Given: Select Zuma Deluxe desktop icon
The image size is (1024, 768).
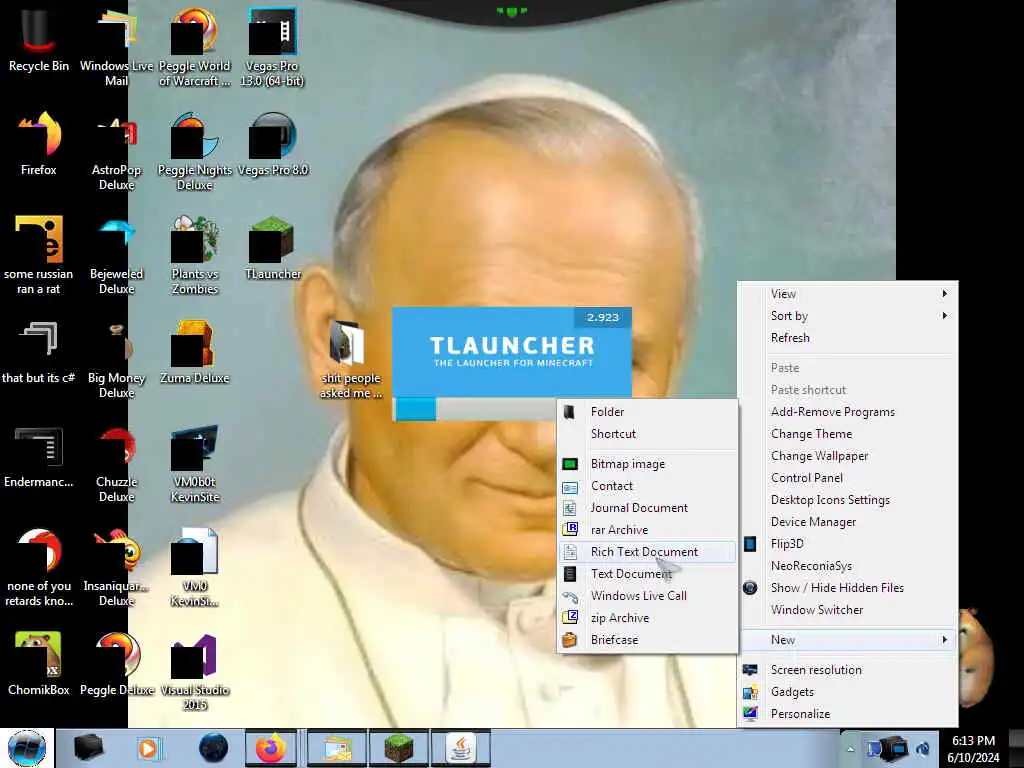Looking at the screenshot, I should click(x=195, y=351).
